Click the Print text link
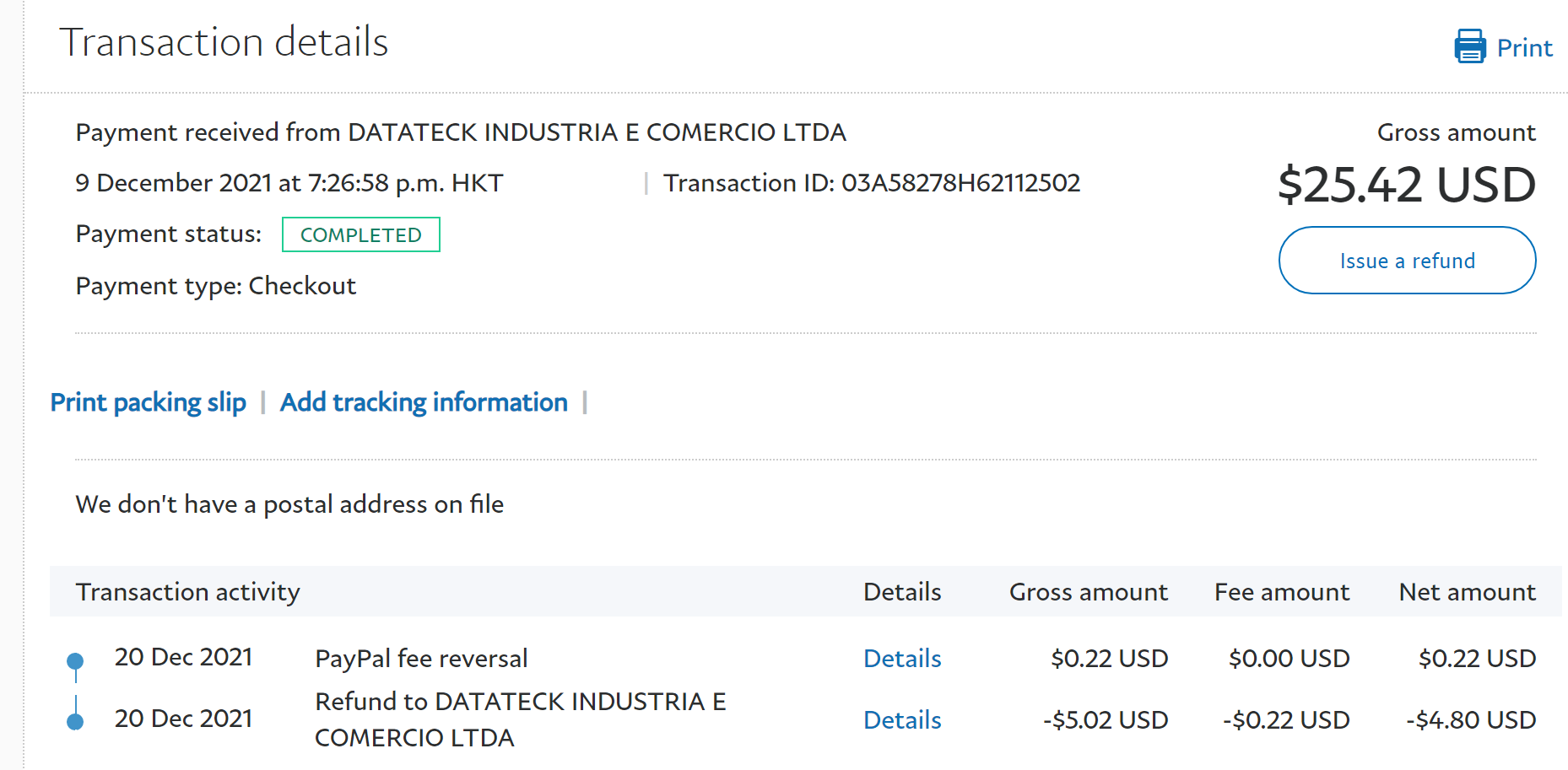This screenshot has height=770, width=1568. 1524,48
